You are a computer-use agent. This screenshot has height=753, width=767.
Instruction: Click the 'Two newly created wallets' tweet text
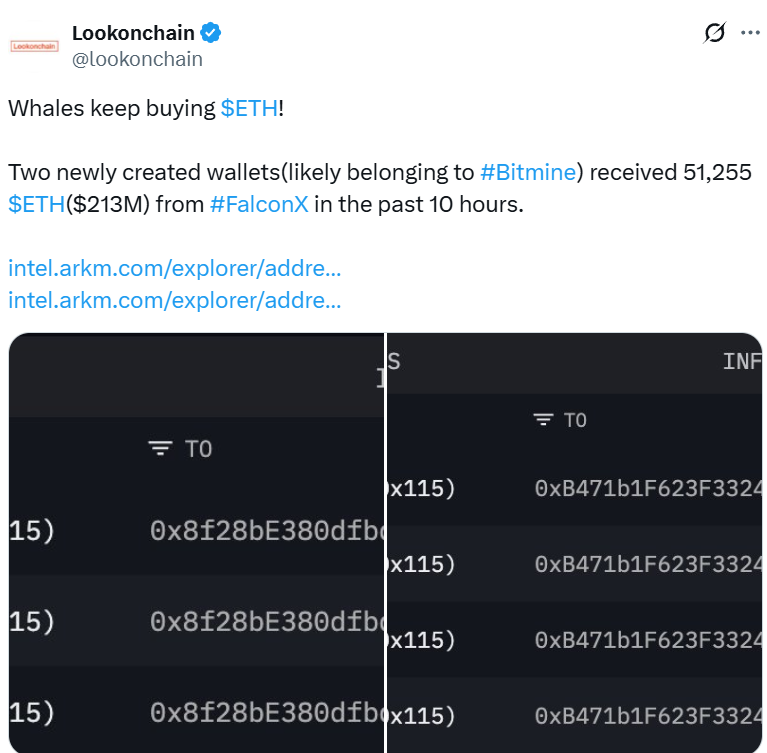[x=240, y=172]
